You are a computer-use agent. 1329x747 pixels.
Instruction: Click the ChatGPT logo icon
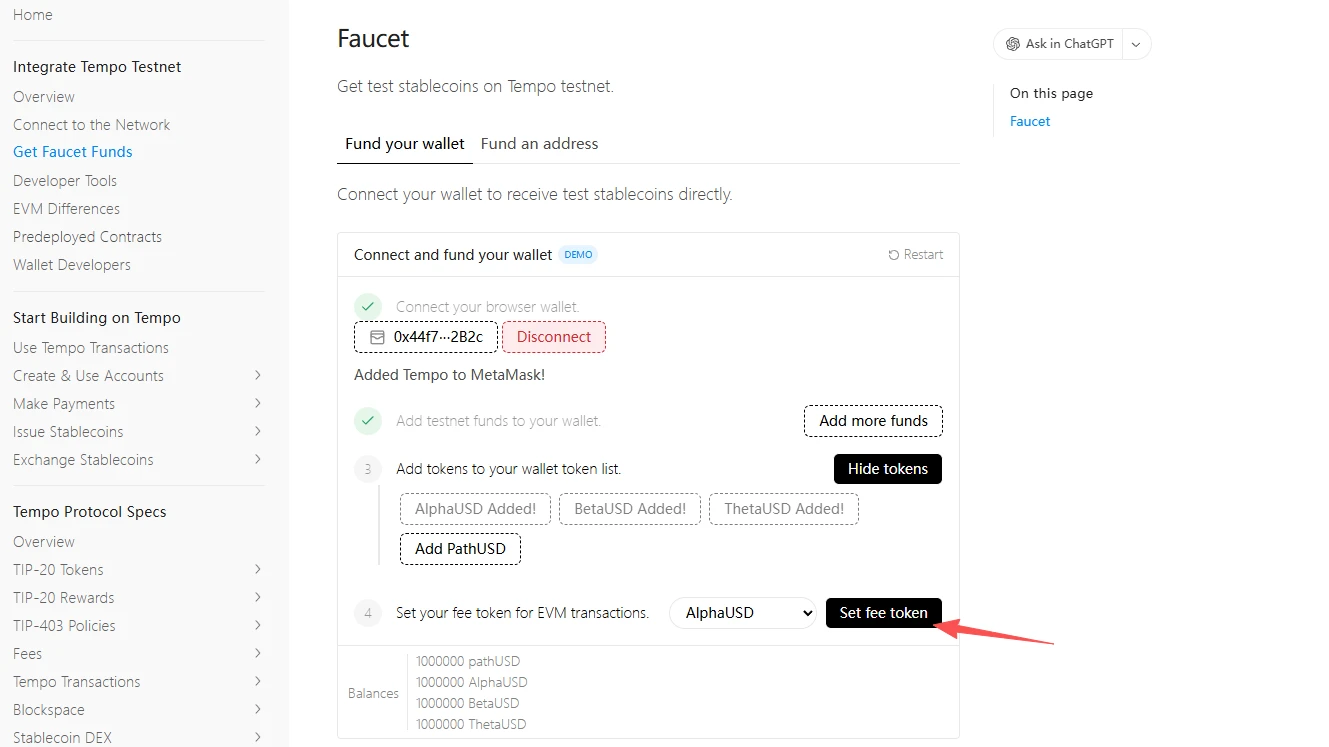(x=1013, y=44)
